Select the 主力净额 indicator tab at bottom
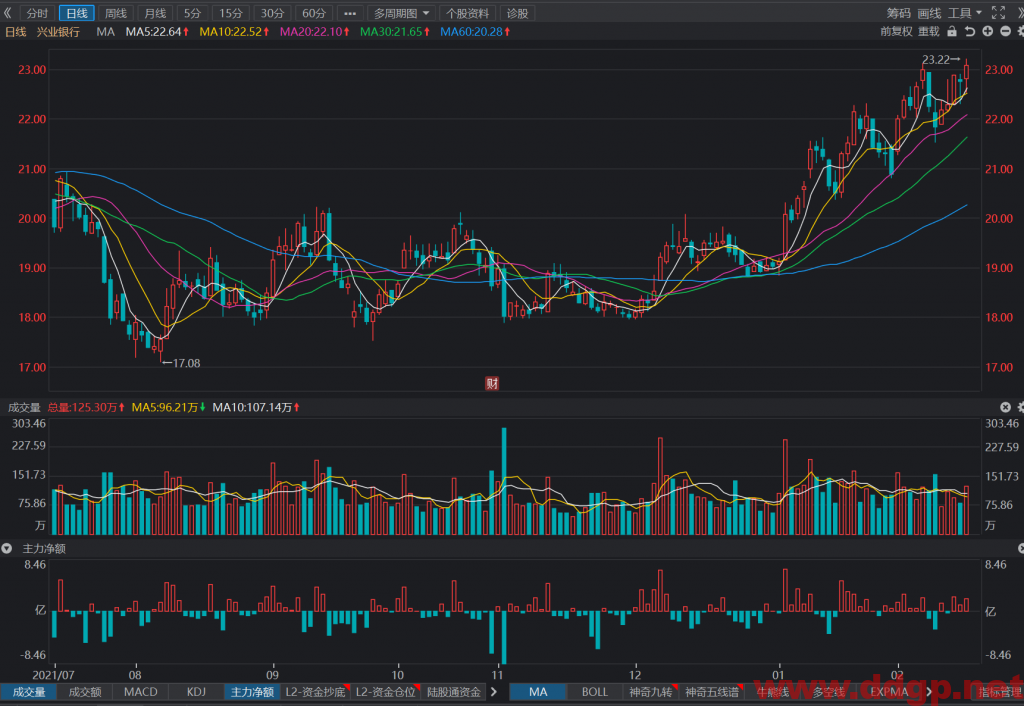1024x706 pixels. [252, 692]
